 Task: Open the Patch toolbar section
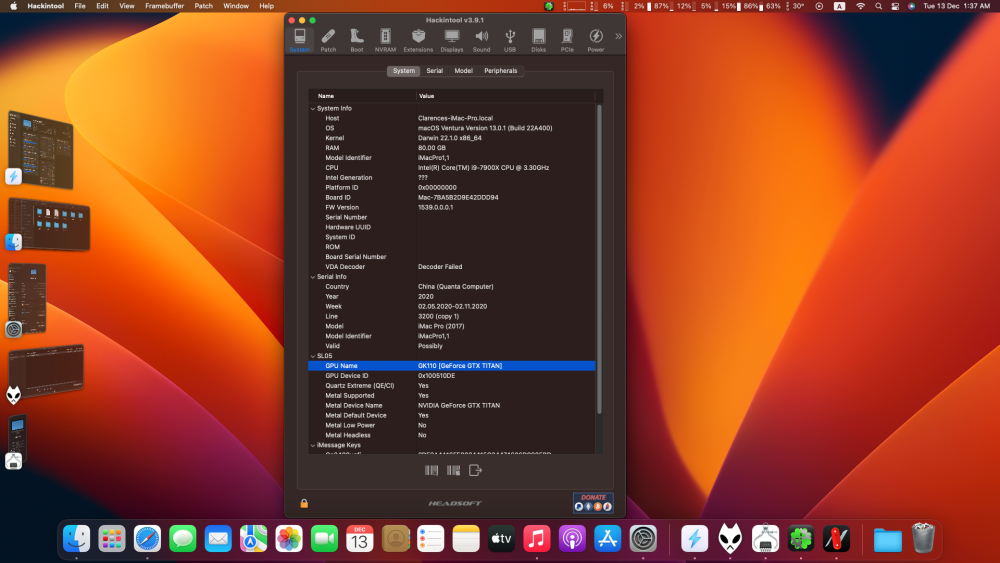click(328, 40)
